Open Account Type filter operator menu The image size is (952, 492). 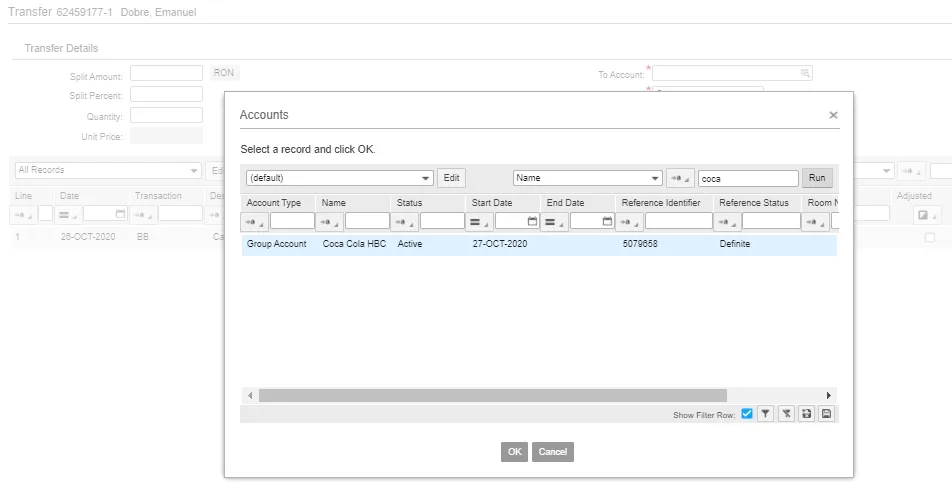click(254, 222)
